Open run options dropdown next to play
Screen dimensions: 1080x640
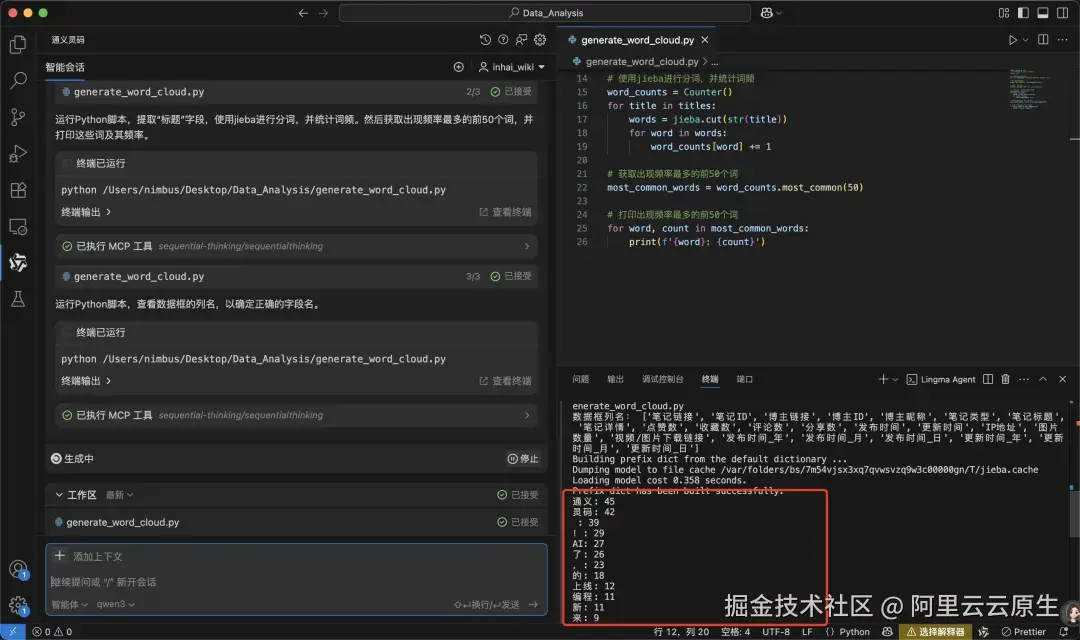point(1026,40)
